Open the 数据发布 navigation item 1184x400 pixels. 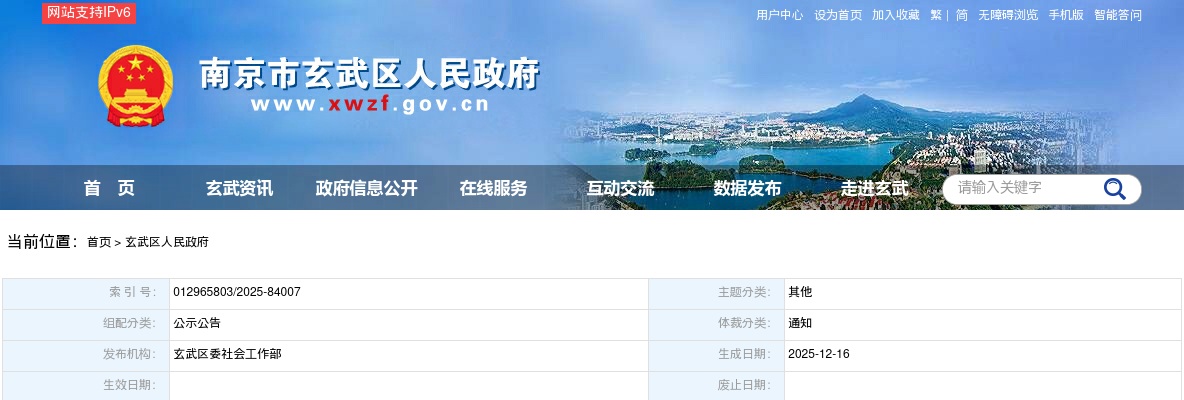(747, 189)
